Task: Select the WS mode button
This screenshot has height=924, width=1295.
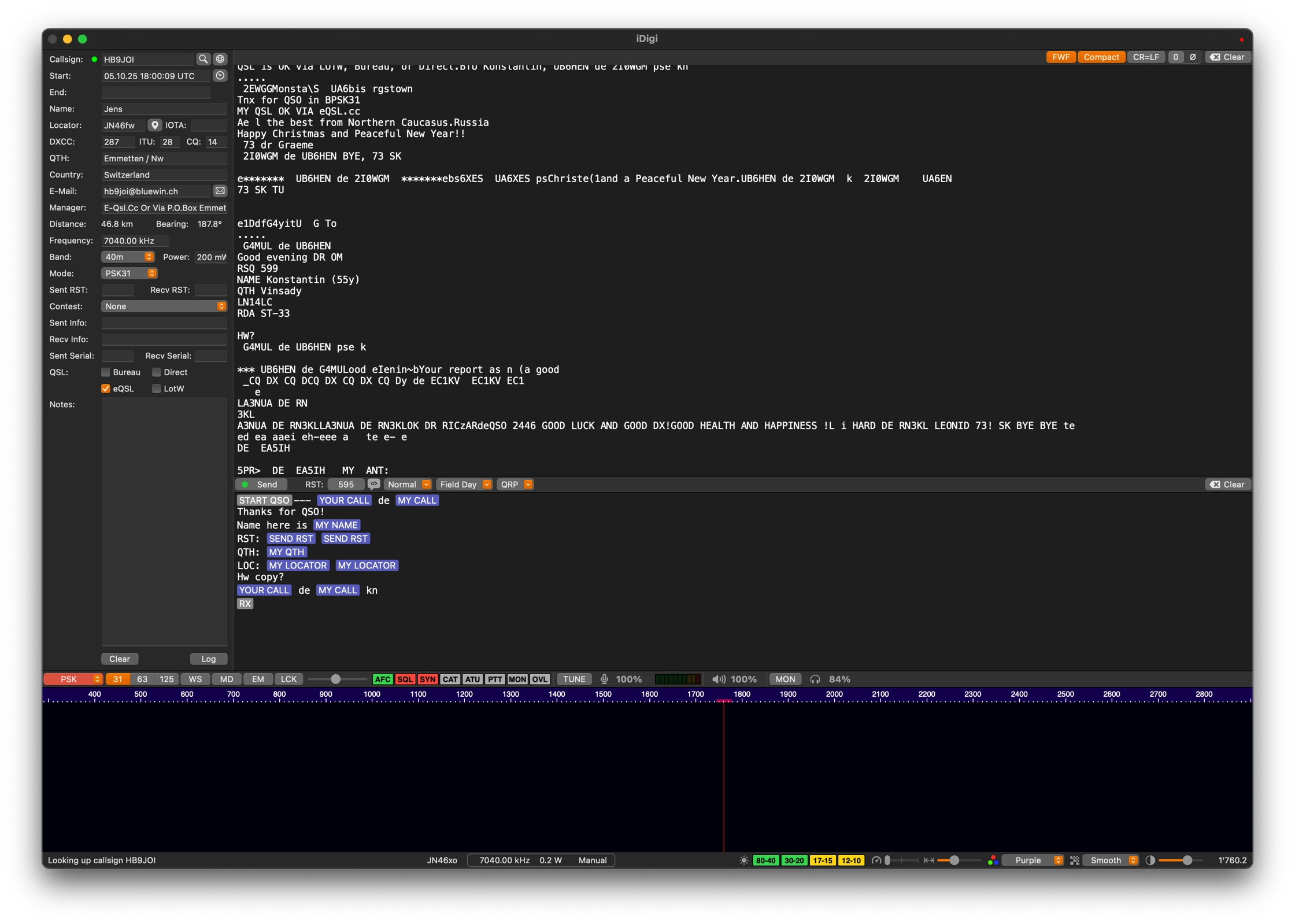Action: point(195,679)
